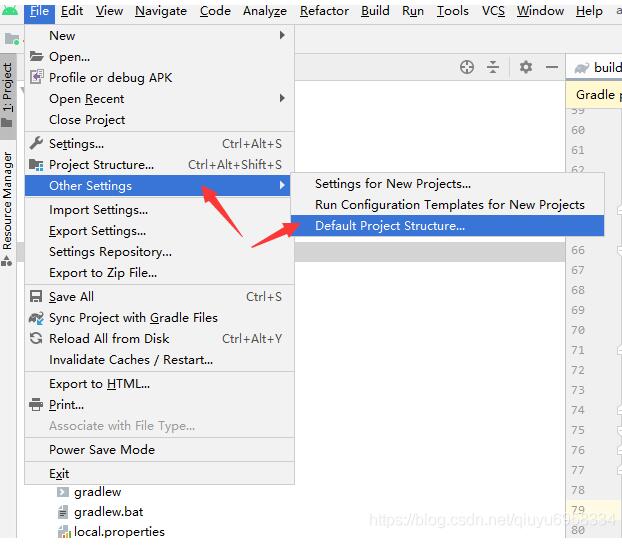Choose Export to HTML... menu item
Screen dimensions: 622x546
[159, 384]
